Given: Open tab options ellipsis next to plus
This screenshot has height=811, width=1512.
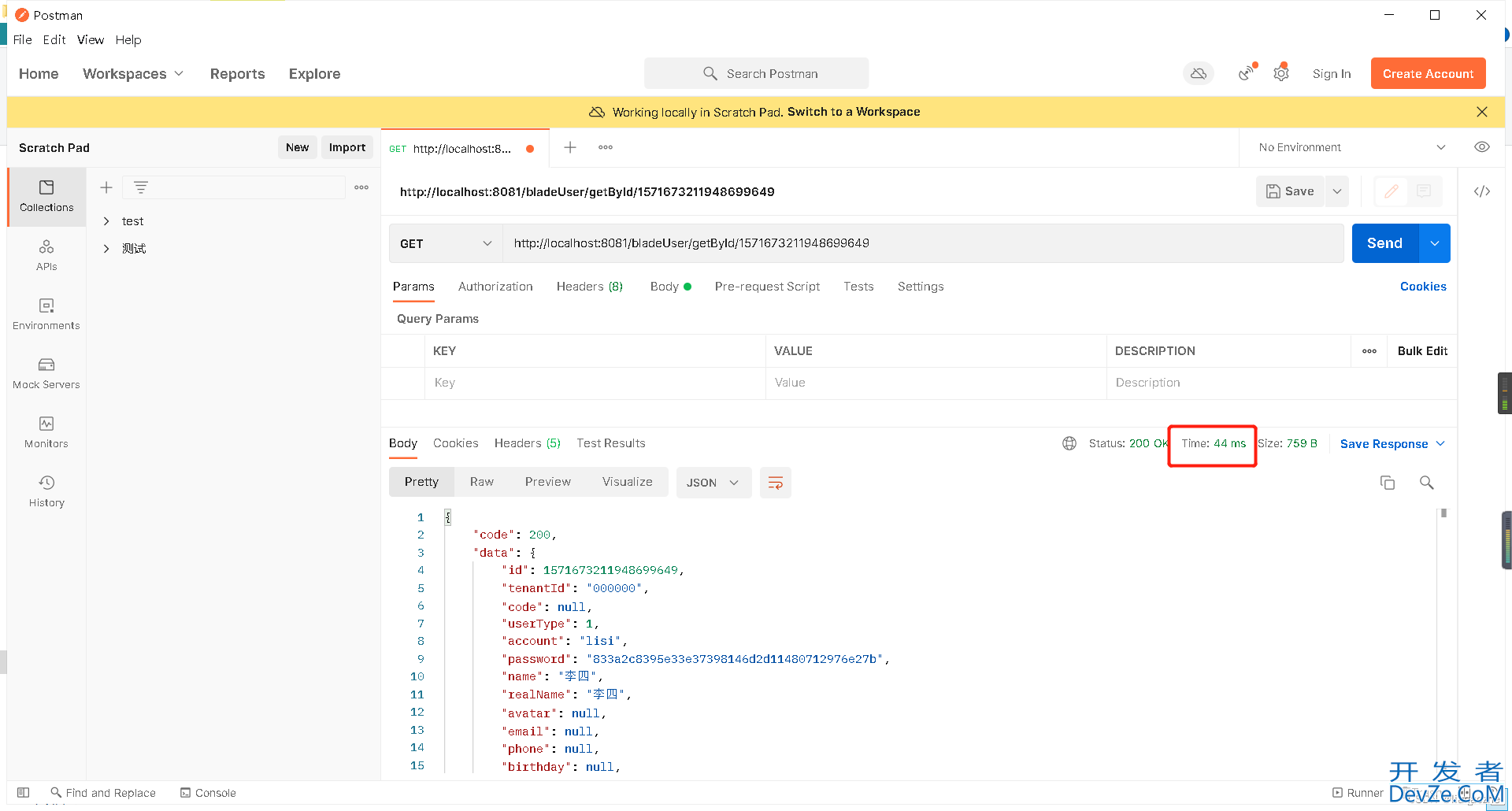Looking at the screenshot, I should (x=606, y=147).
